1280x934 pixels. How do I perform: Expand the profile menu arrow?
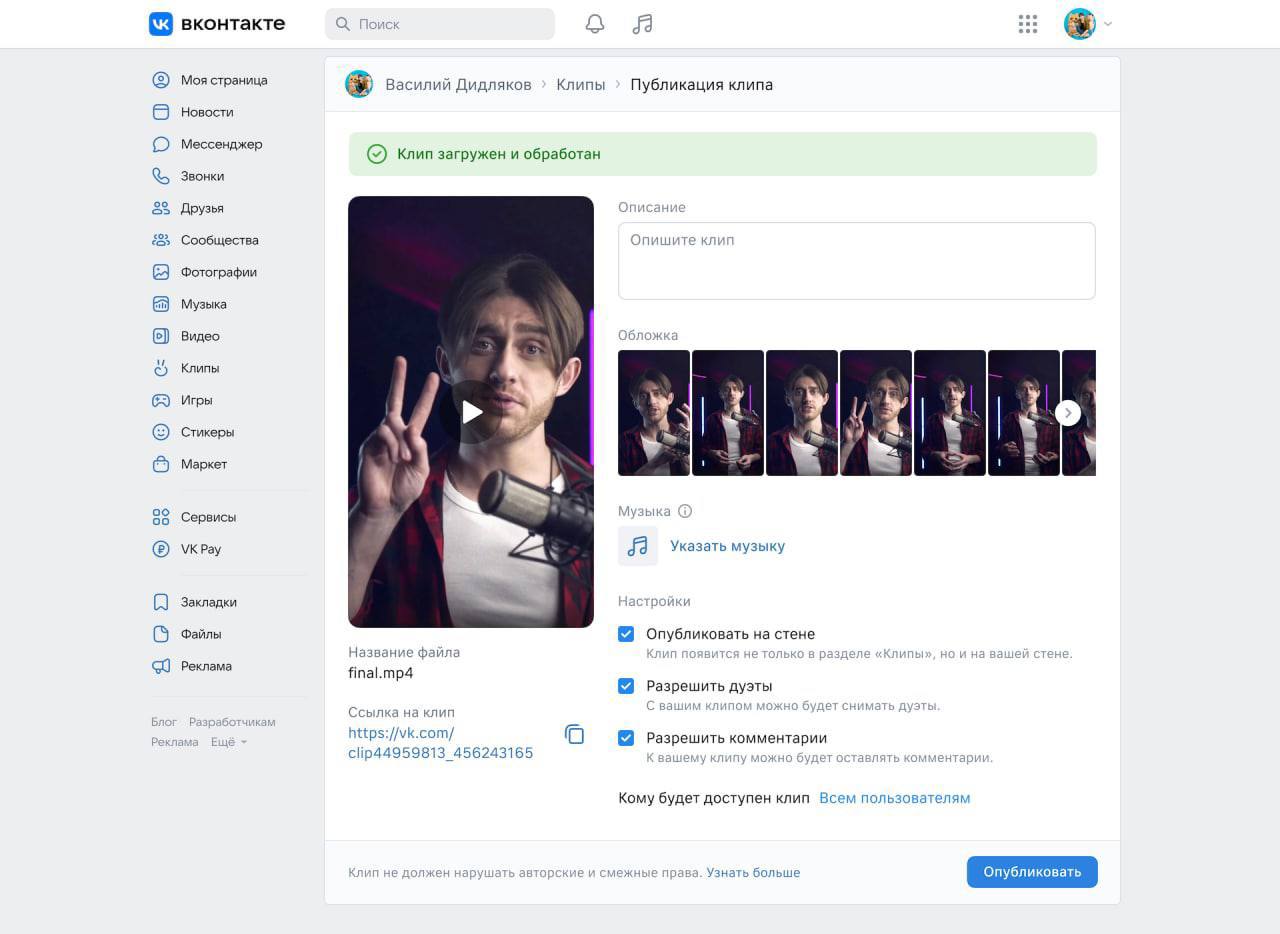click(1108, 24)
